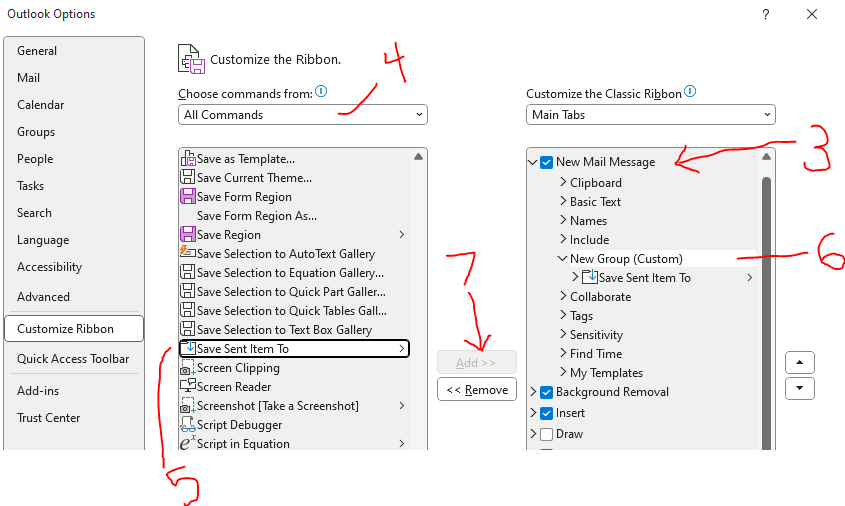
Task: Enable the Draw tab checkbox
Action: tap(546, 434)
